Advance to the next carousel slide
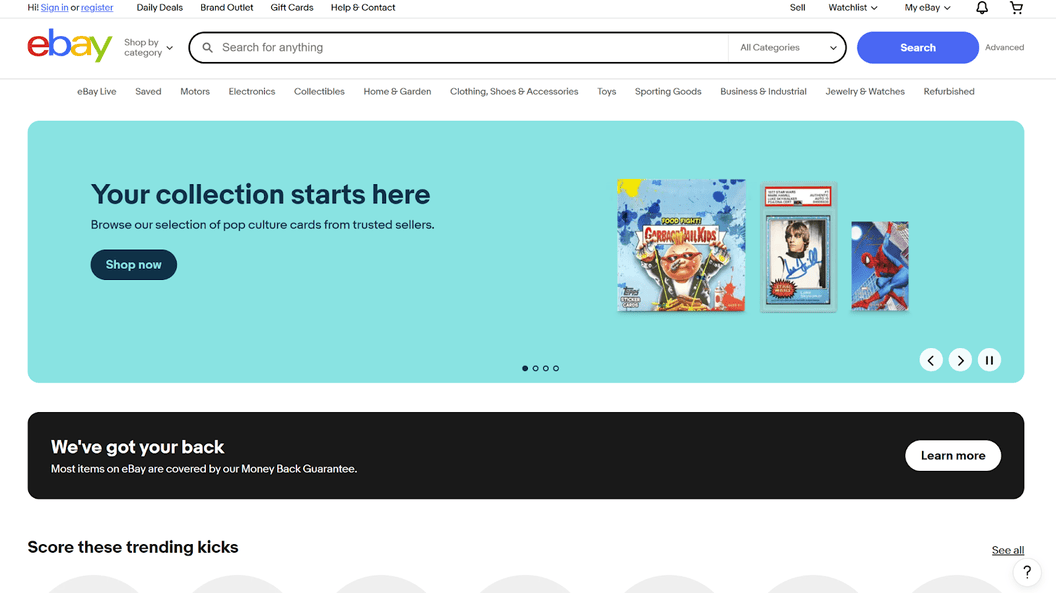This screenshot has height=593, width=1056. point(960,360)
